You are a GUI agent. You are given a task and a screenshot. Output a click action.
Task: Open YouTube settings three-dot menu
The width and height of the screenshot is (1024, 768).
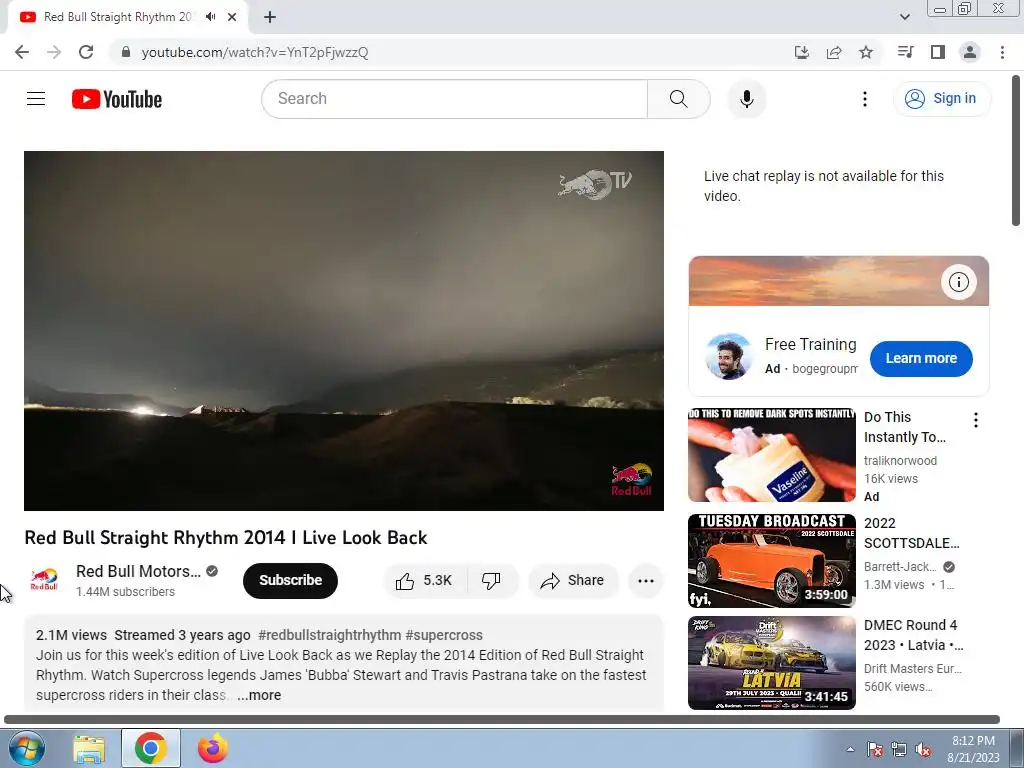[x=865, y=99]
